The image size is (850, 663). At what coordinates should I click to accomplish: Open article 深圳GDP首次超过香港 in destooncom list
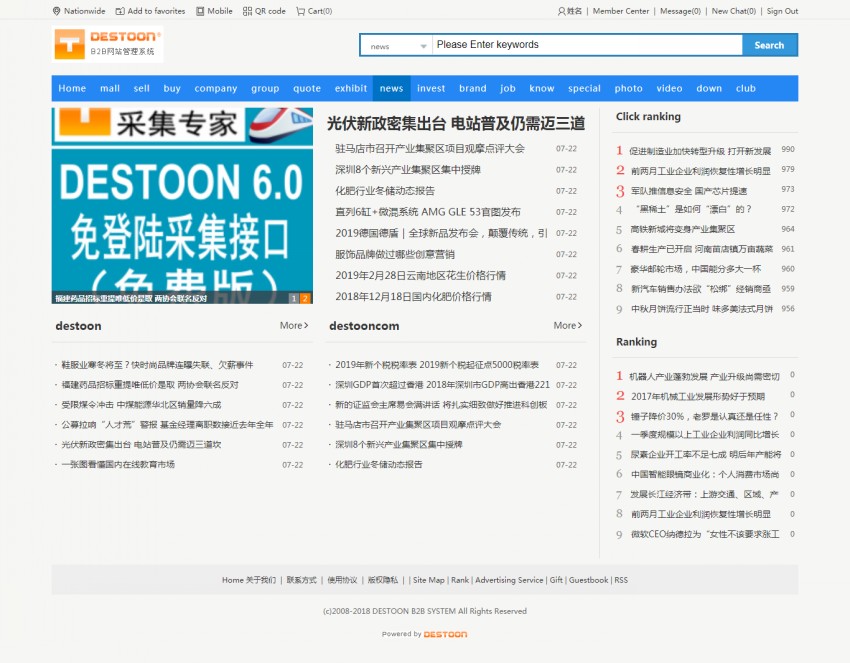(442, 385)
